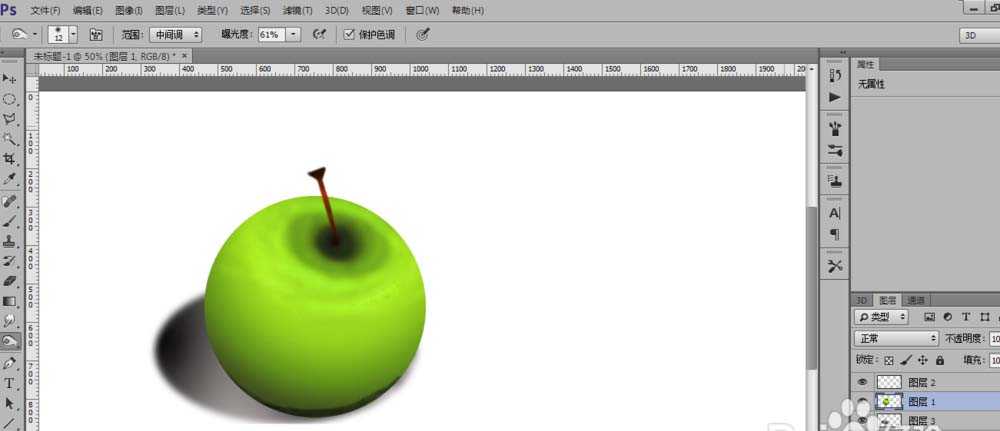The width and height of the screenshot is (1000, 431).
Task: Open the Character panel icon
Action: 835,213
